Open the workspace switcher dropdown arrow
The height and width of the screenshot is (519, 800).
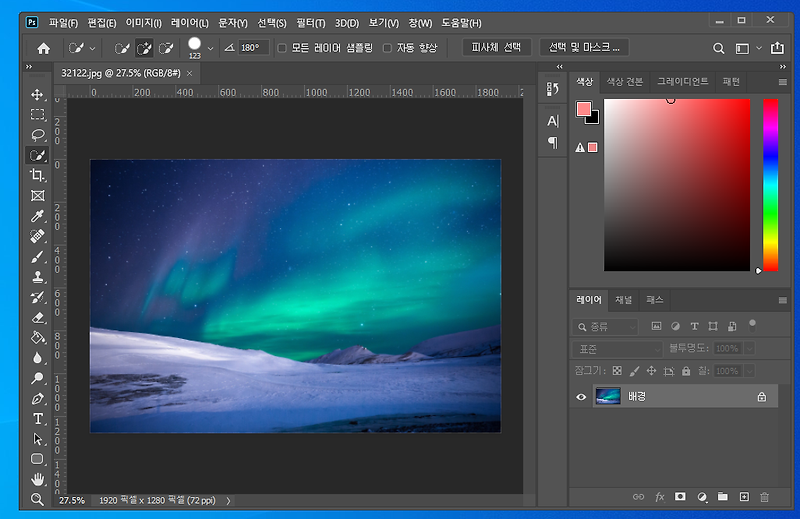(x=759, y=48)
